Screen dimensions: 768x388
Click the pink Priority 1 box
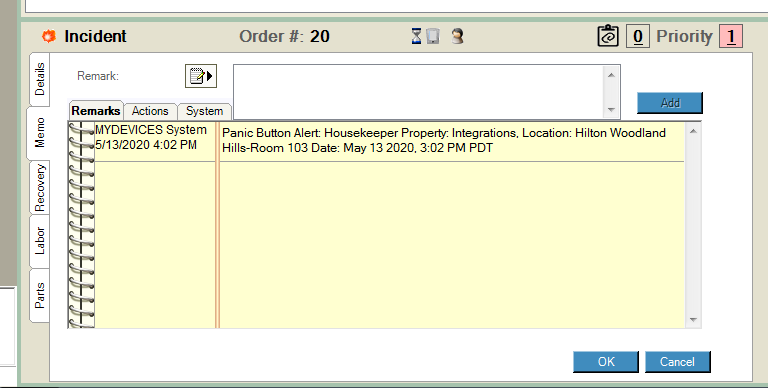click(x=731, y=37)
